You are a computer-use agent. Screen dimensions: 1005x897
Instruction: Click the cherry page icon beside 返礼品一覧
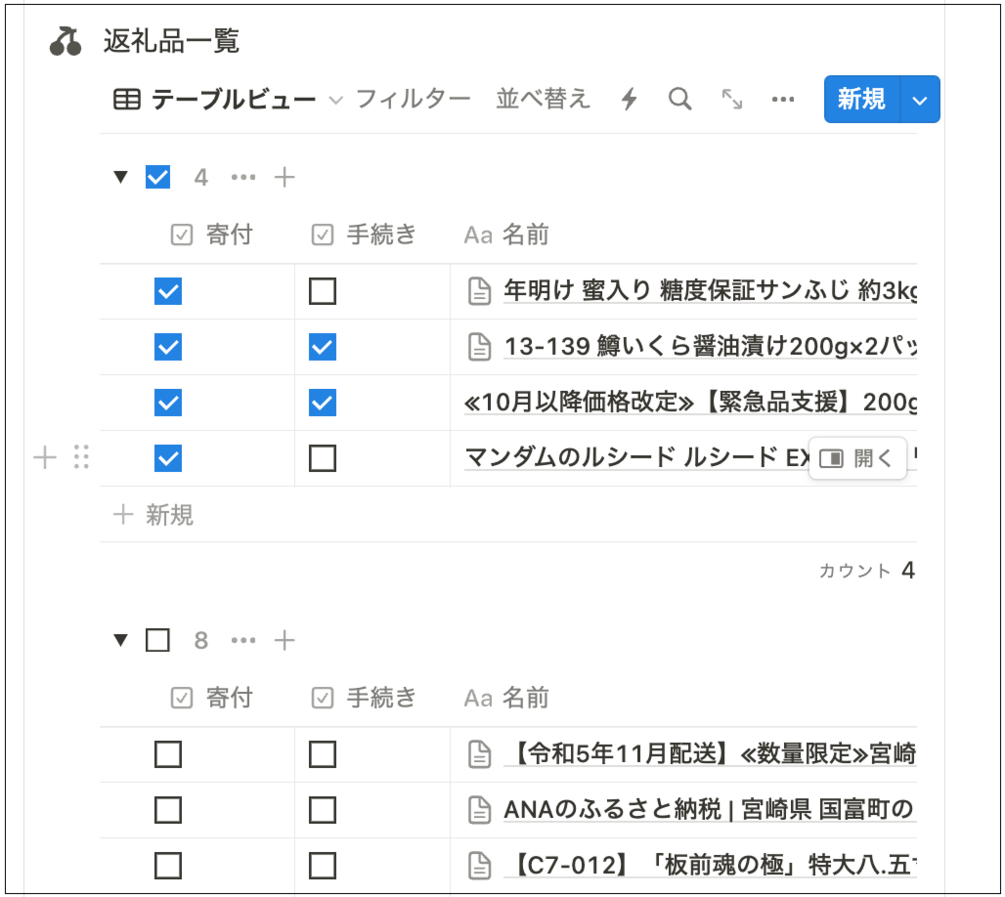point(66,42)
